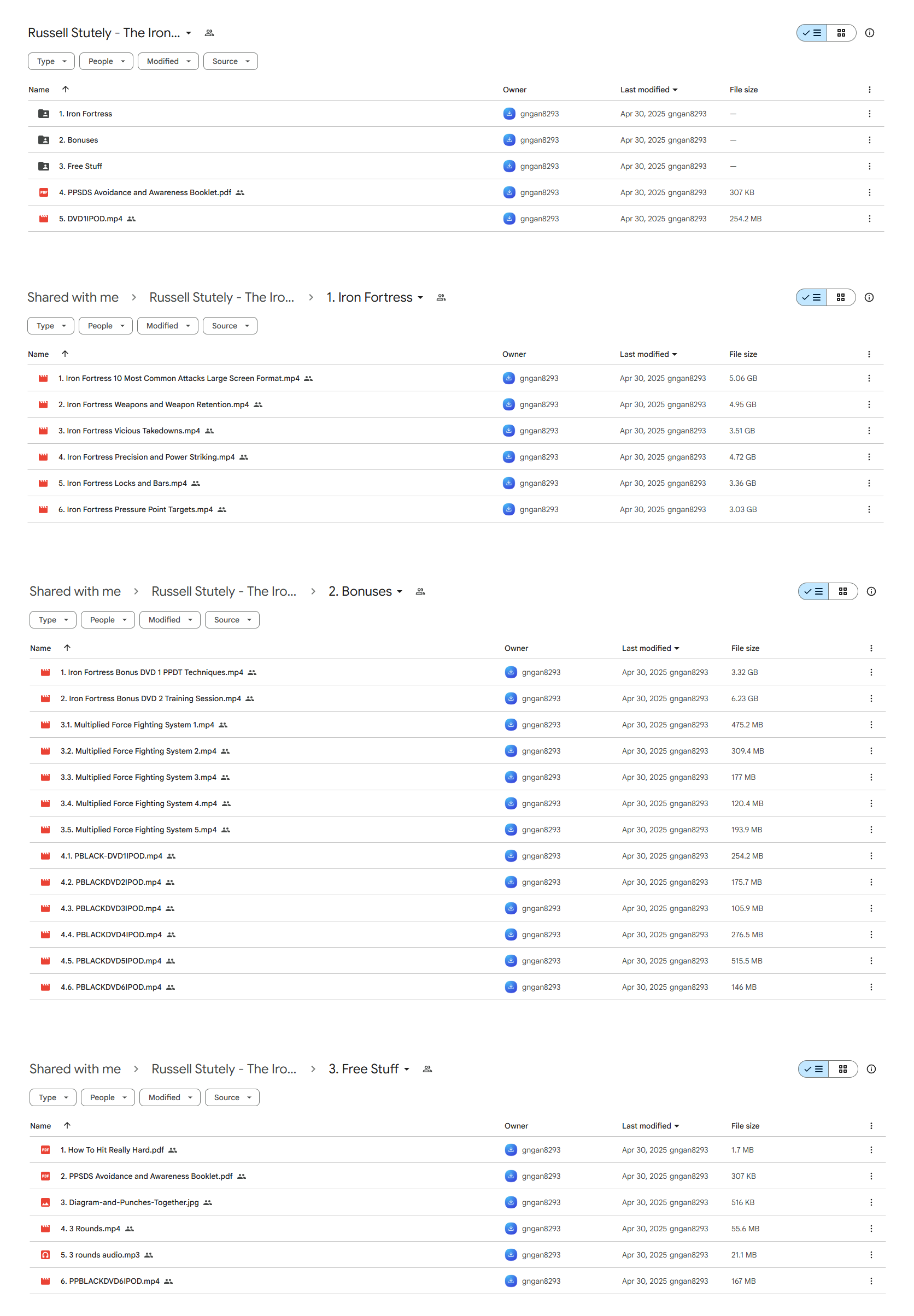Open the 2. Bonuses folder icon
Screen dimensions: 914x1316
[44, 140]
